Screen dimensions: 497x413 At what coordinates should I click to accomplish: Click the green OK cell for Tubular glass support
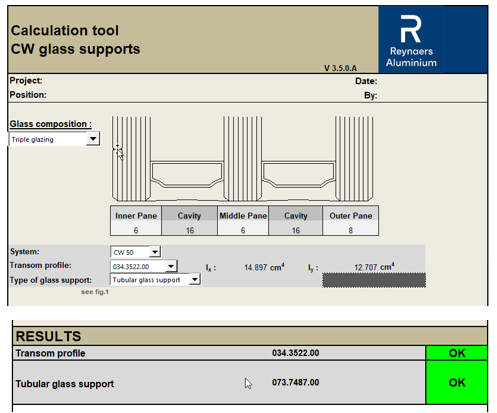(457, 382)
